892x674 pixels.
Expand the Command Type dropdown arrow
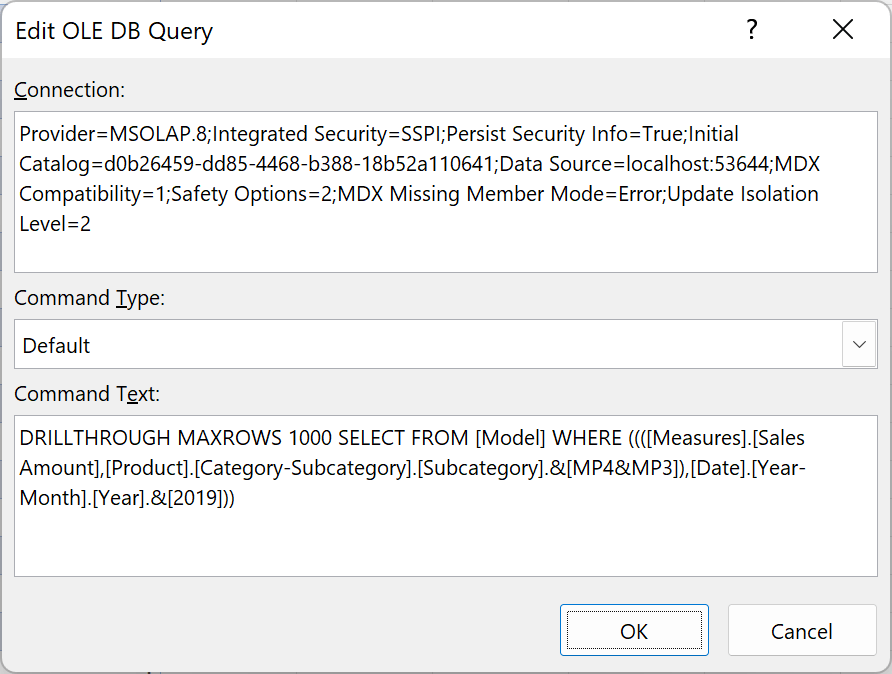point(859,344)
